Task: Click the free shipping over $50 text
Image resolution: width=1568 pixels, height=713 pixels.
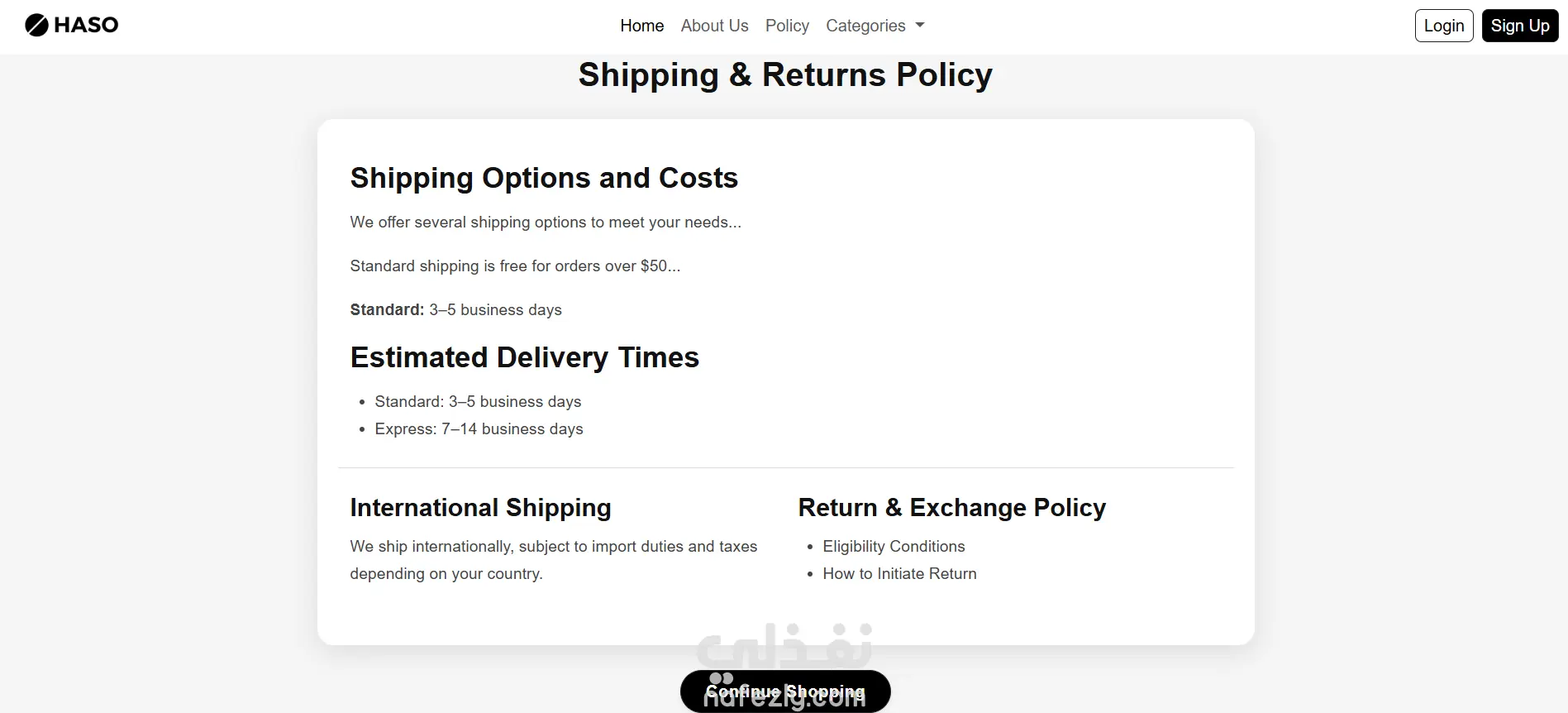Action: [515, 266]
